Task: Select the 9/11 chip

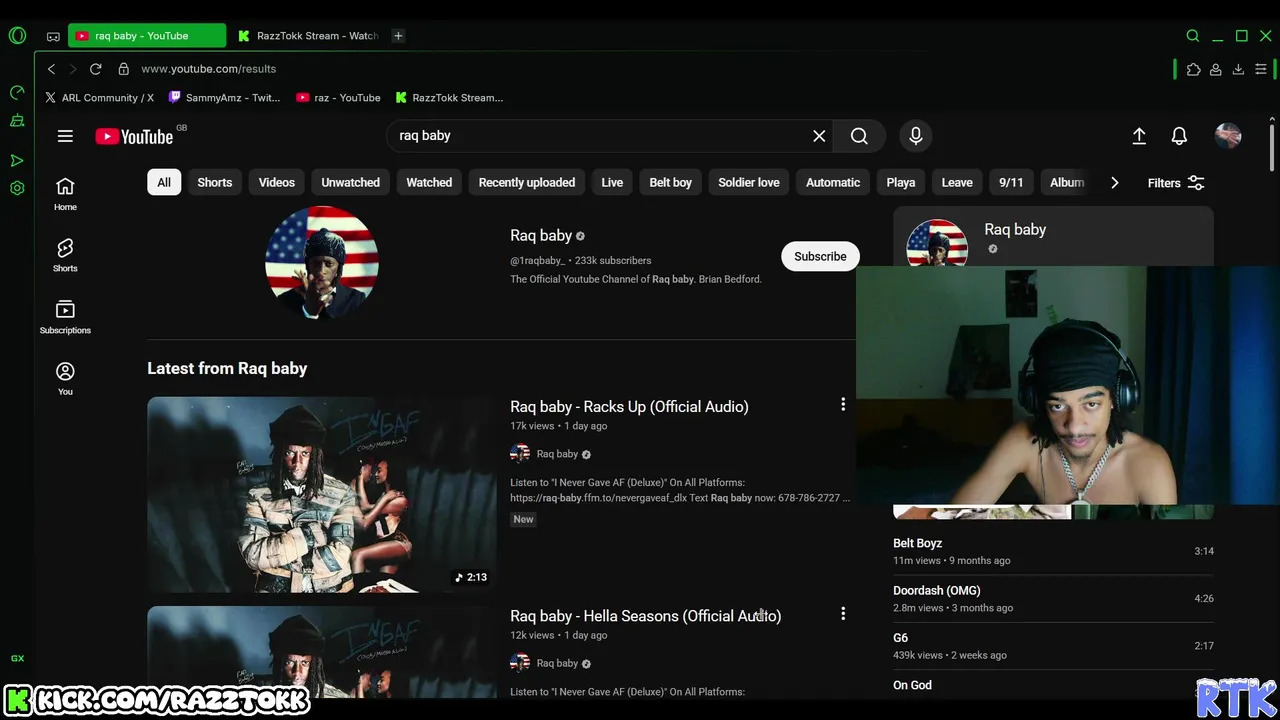Action: click(x=1011, y=182)
